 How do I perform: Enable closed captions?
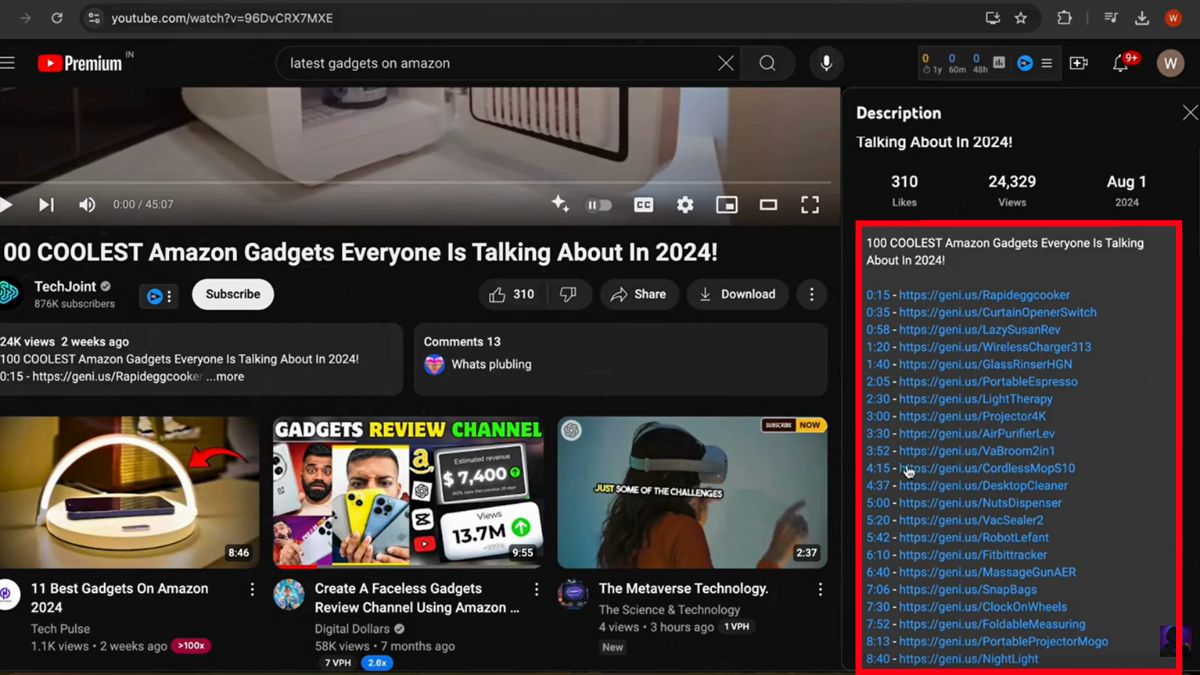pyautogui.click(x=643, y=204)
